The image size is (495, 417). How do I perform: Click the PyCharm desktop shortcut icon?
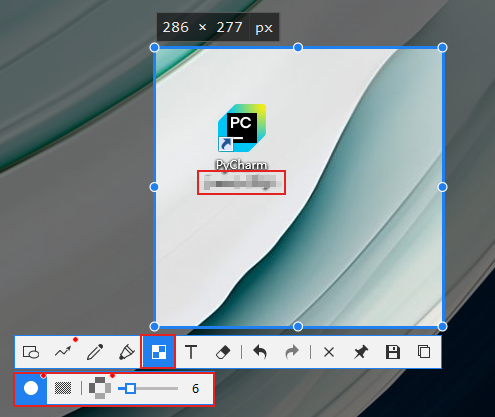[242, 128]
